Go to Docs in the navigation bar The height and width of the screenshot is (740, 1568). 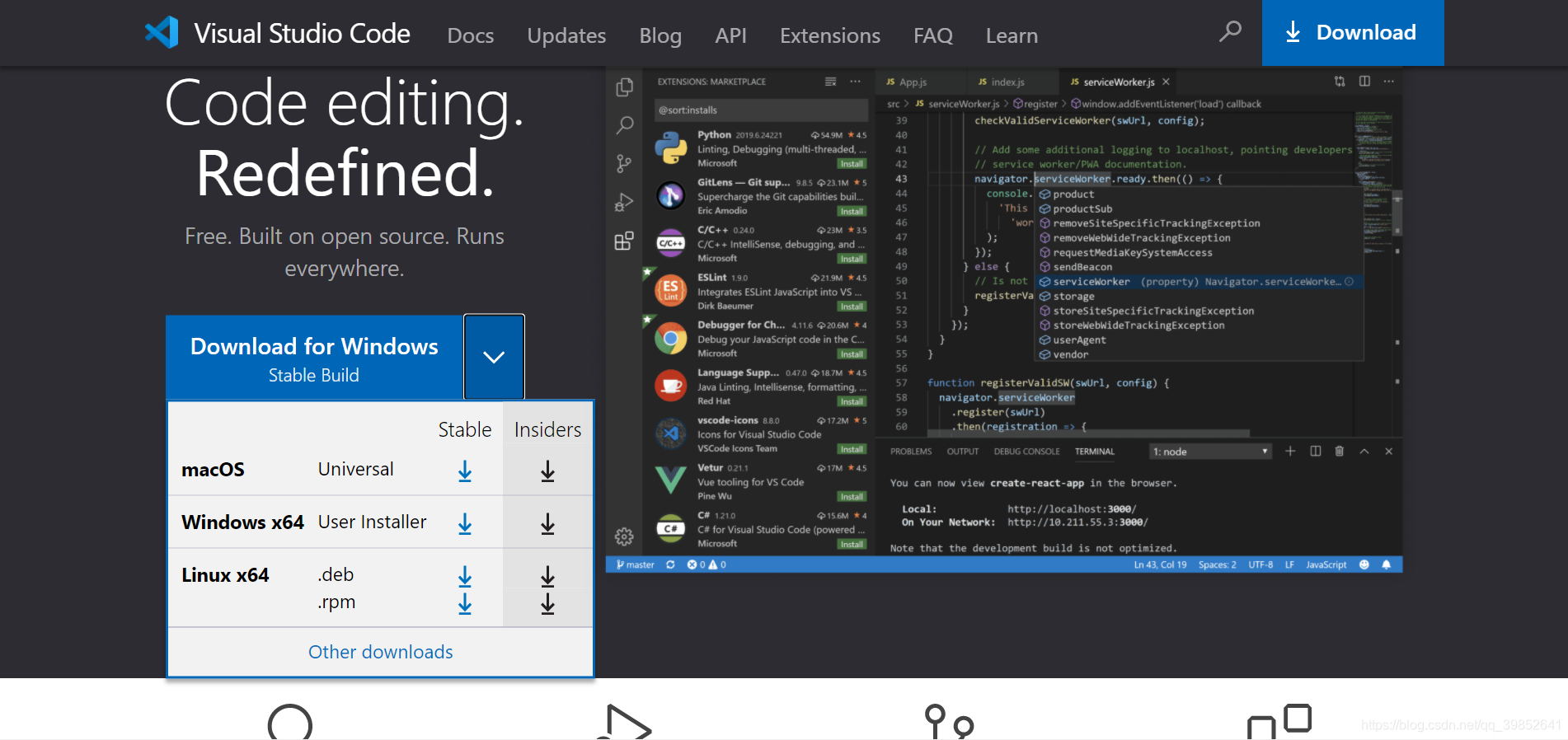471,35
